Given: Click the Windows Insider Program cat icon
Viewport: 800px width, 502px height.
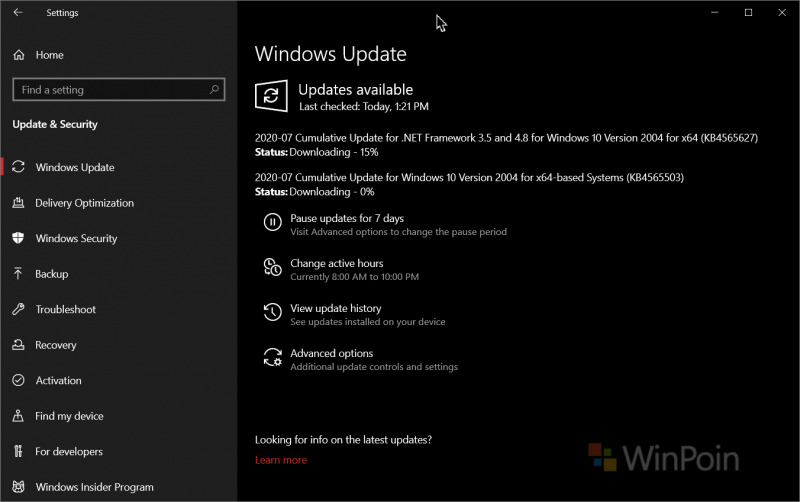Looking at the screenshot, I should tap(18, 487).
